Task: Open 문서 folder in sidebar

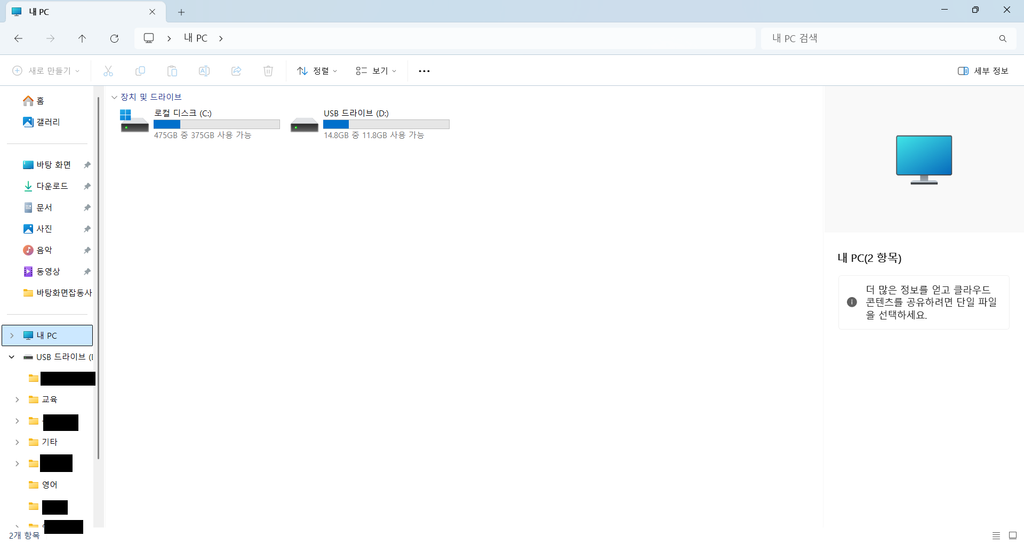Action: click(x=38, y=208)
